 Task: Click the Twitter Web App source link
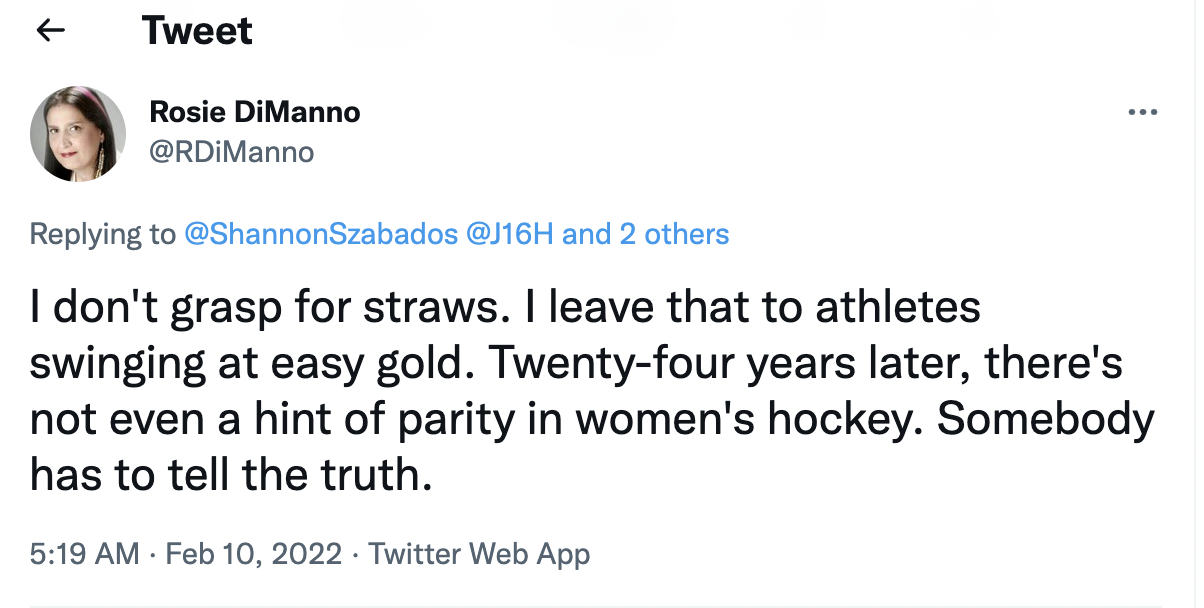pos(479,553)
